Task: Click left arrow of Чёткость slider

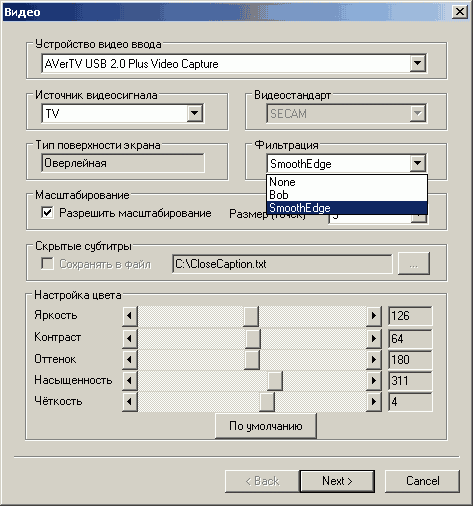Action: coord(130,402)
